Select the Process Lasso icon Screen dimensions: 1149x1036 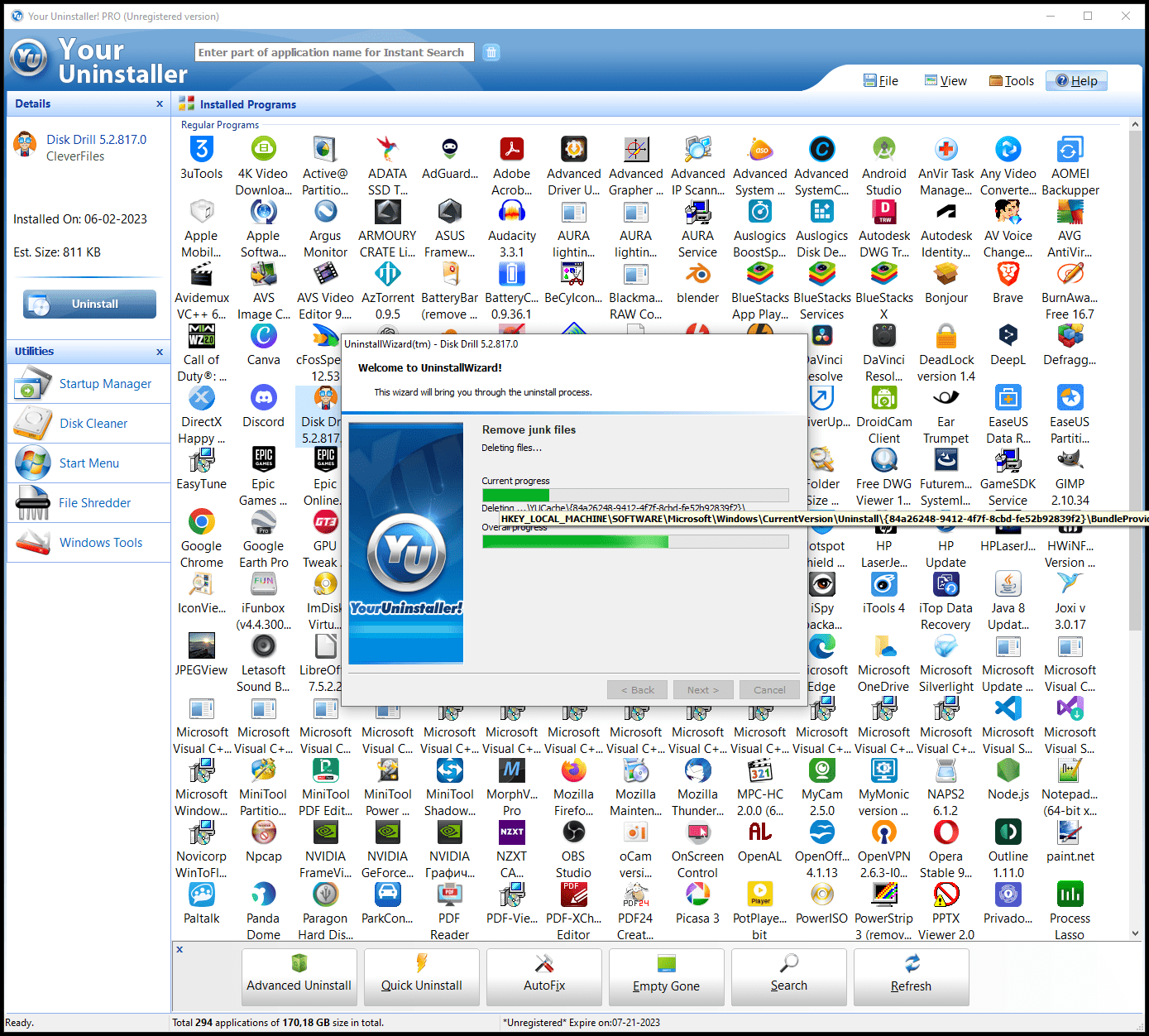(x=1070, y=894)
